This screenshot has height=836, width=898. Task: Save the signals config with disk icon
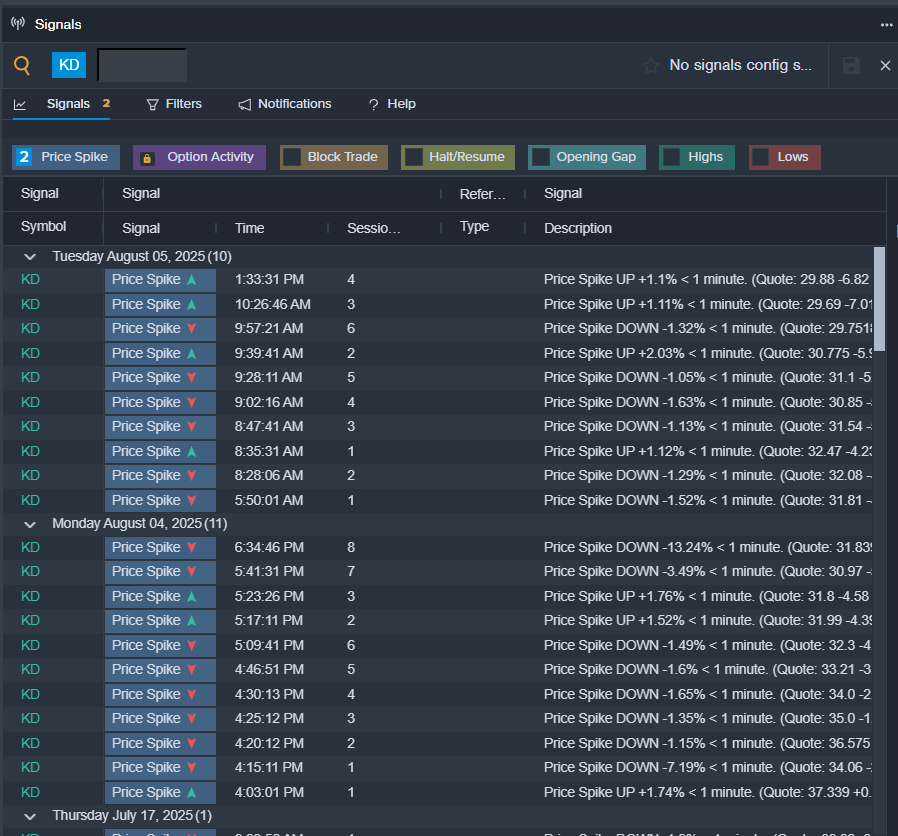pyautogui.click(x=851, y=65)
